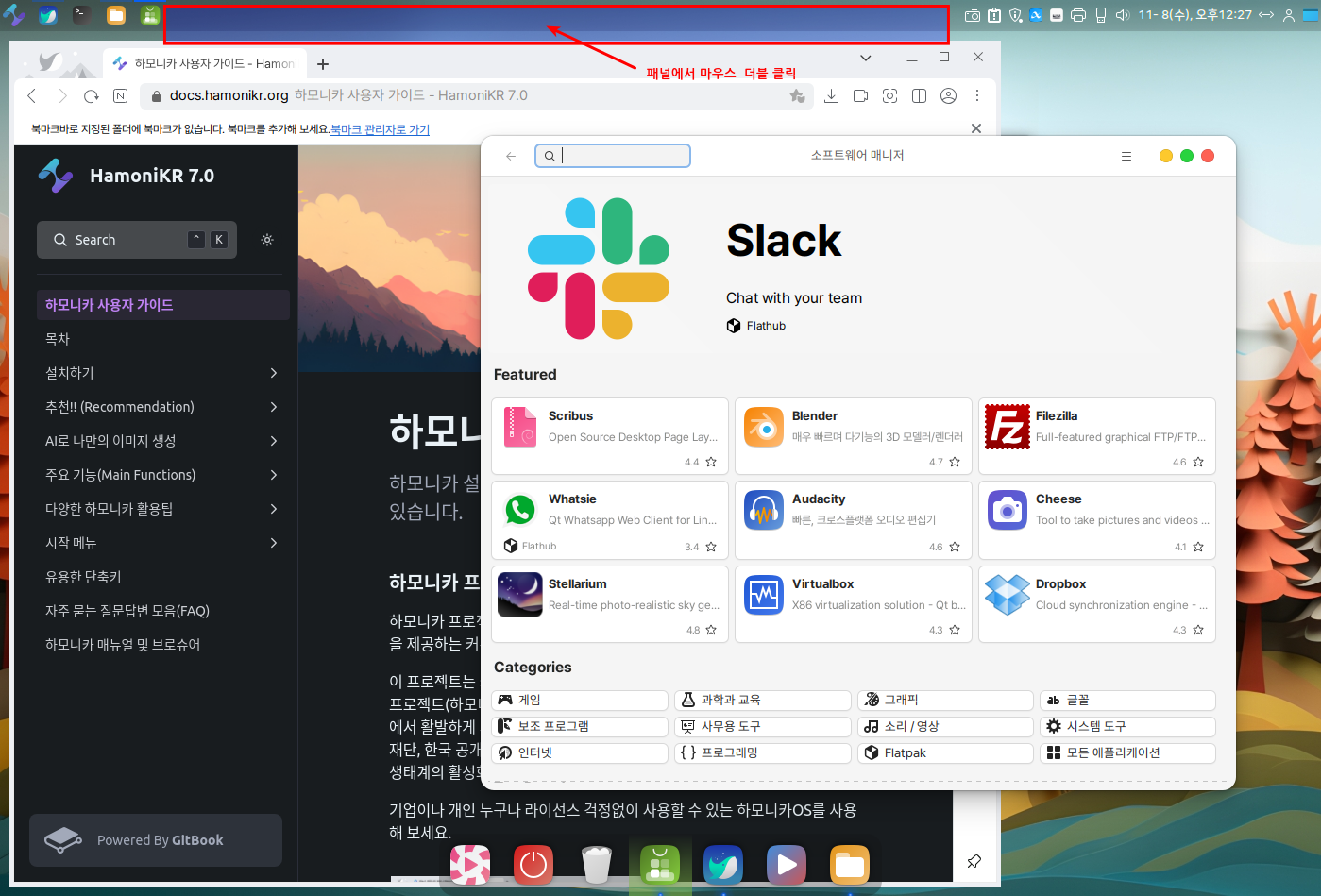Open the browser three-dot menu
1321x896 pixels.
point(977,95)
